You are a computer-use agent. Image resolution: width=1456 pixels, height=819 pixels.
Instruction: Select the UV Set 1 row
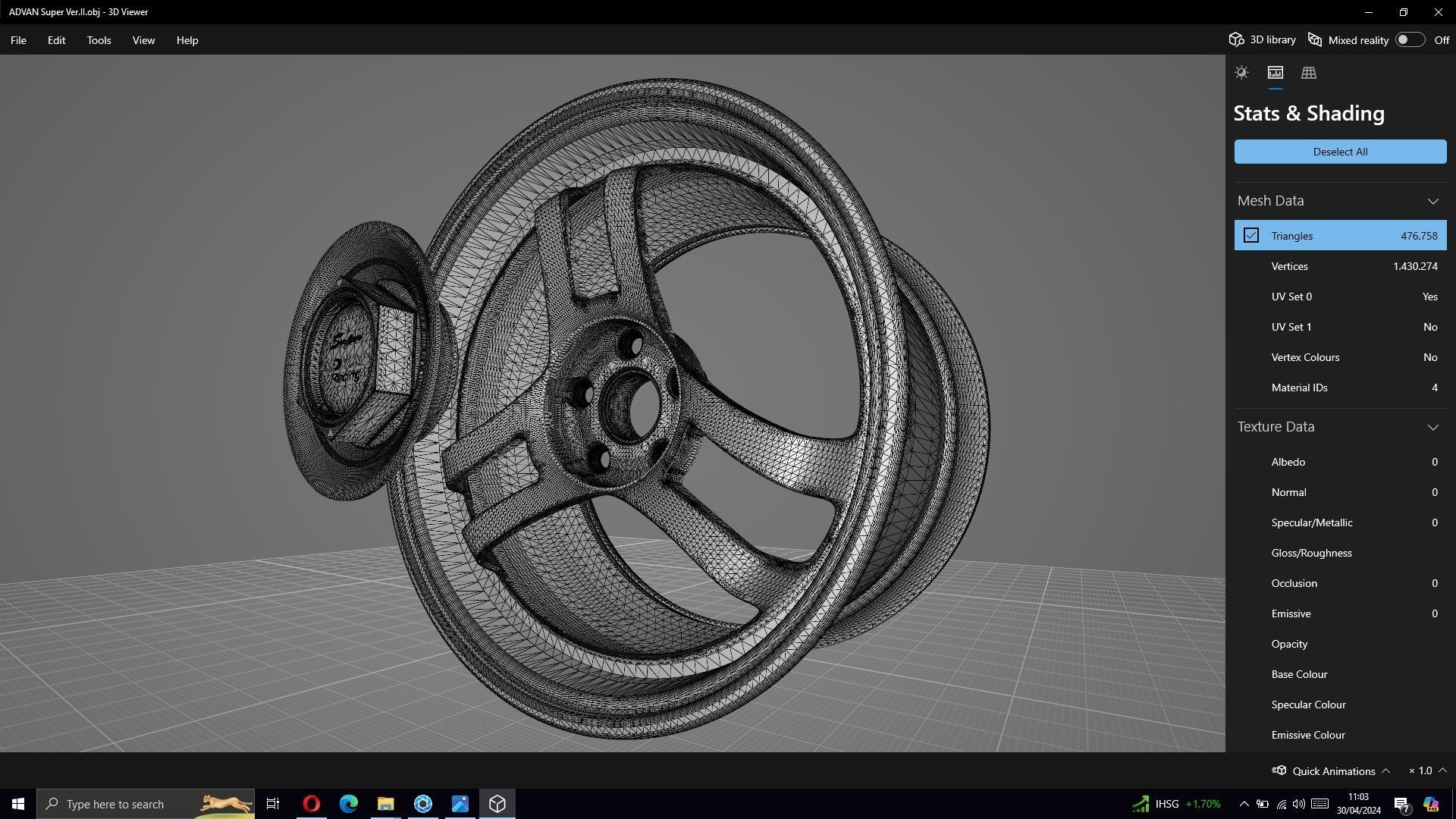click(x=1340, y=327)
